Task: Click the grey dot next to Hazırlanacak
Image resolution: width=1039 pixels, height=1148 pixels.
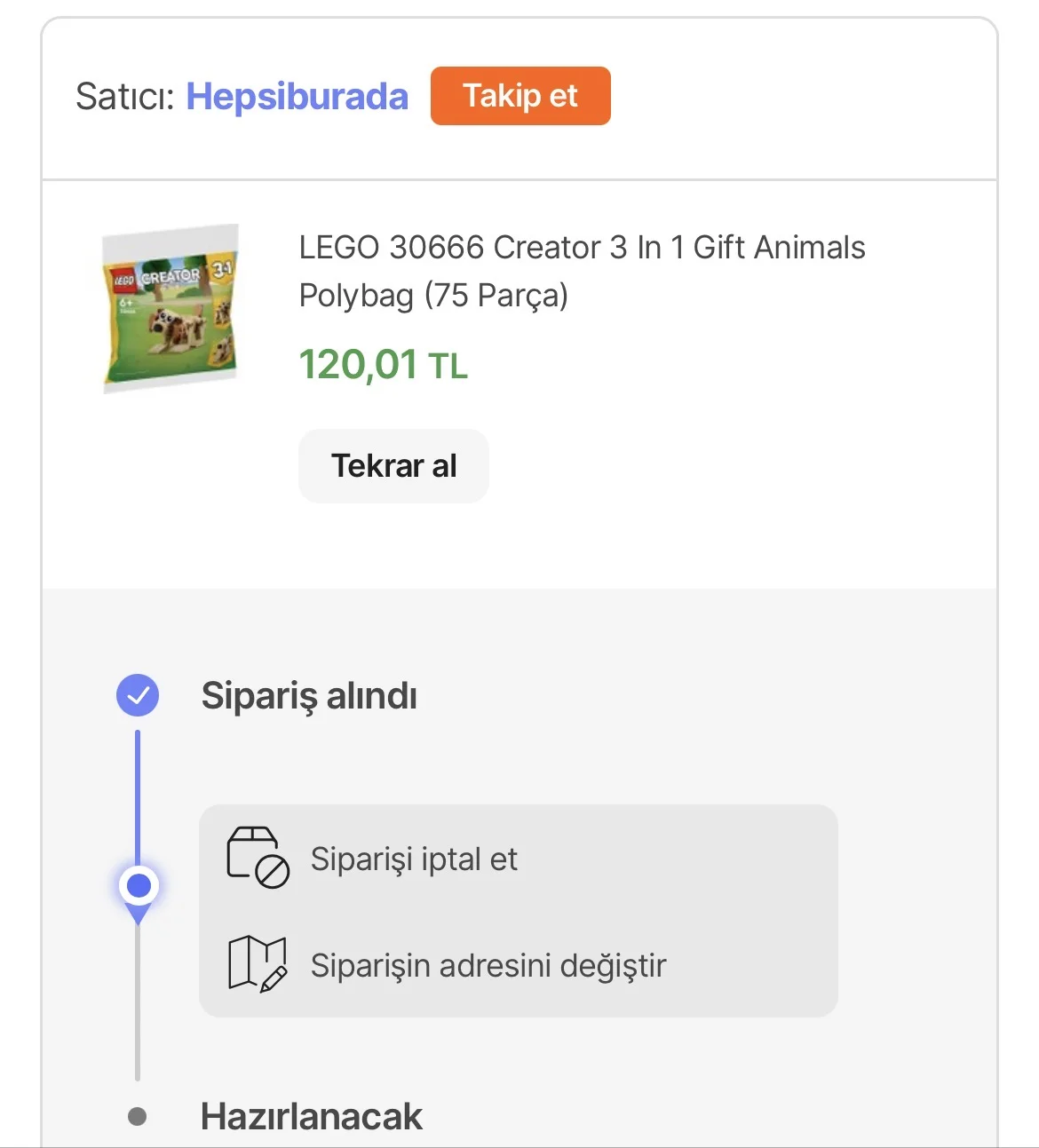Action: click(x=137, y=1116)
